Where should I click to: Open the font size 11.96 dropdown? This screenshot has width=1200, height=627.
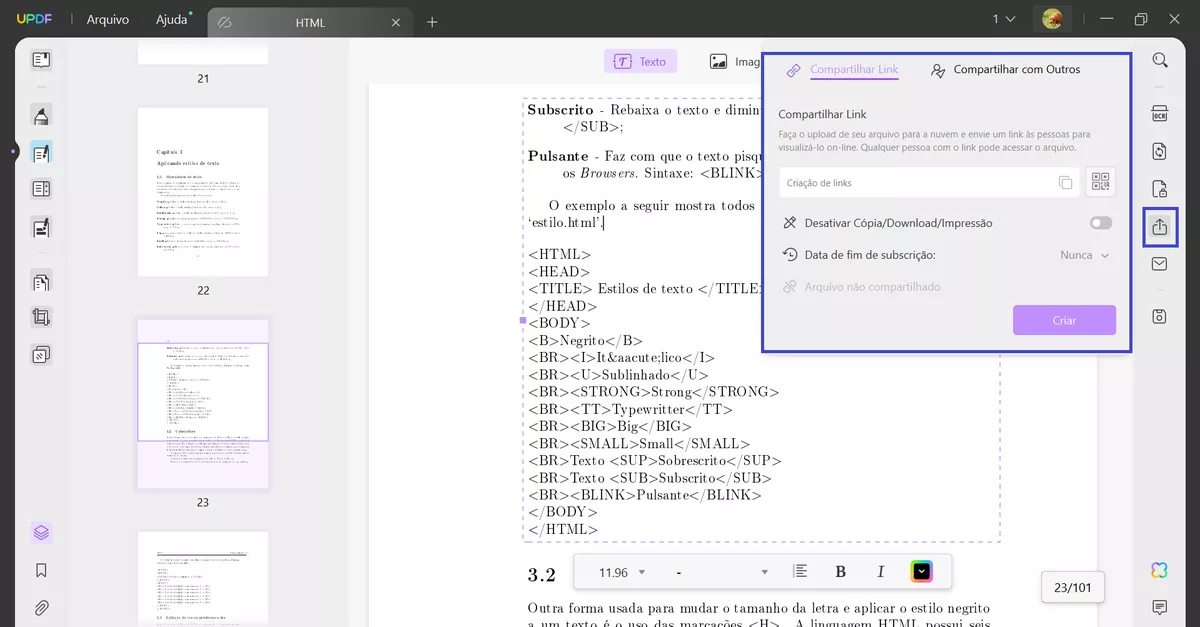pyautogui.click(x=619, y=571)
